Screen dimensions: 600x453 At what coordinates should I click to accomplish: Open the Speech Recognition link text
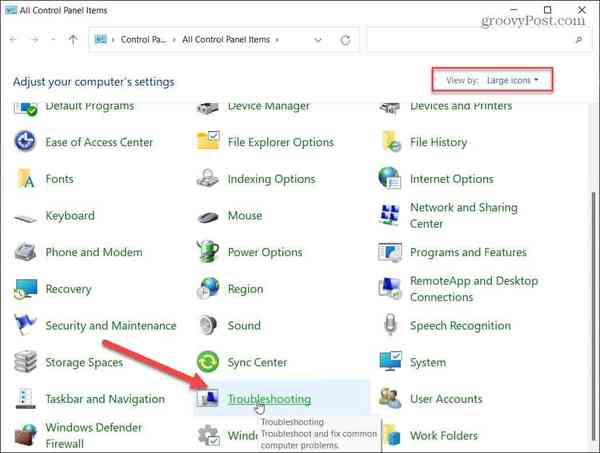460,326
